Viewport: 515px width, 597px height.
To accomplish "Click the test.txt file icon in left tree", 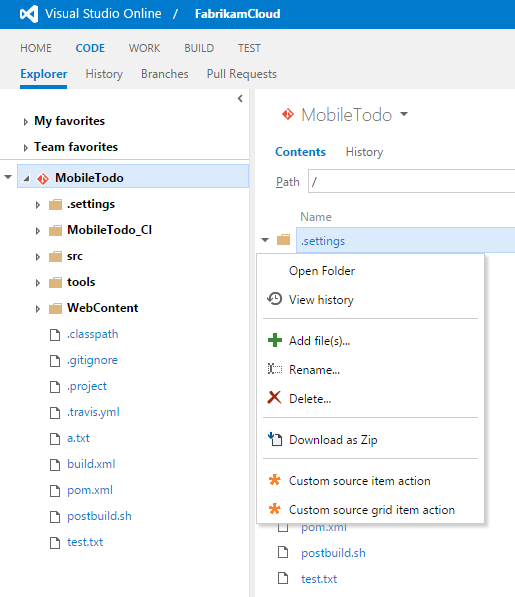I will tap(55, 543).
